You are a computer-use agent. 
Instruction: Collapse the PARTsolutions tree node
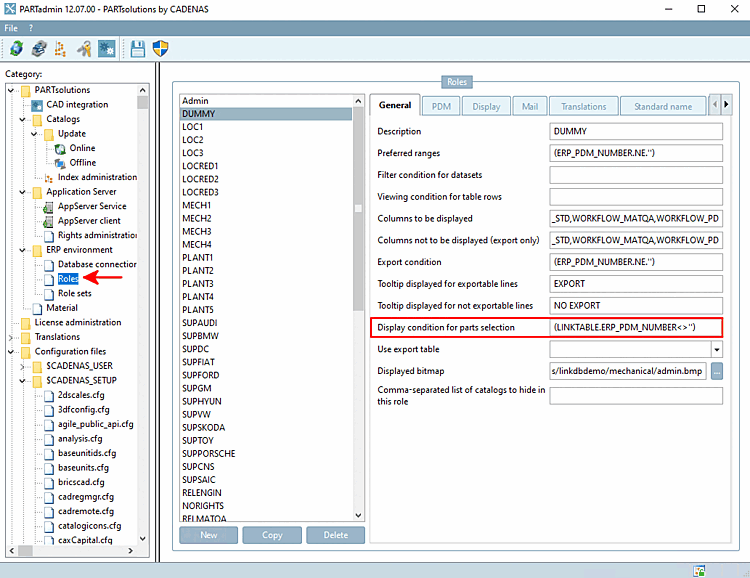click(11, 90)
